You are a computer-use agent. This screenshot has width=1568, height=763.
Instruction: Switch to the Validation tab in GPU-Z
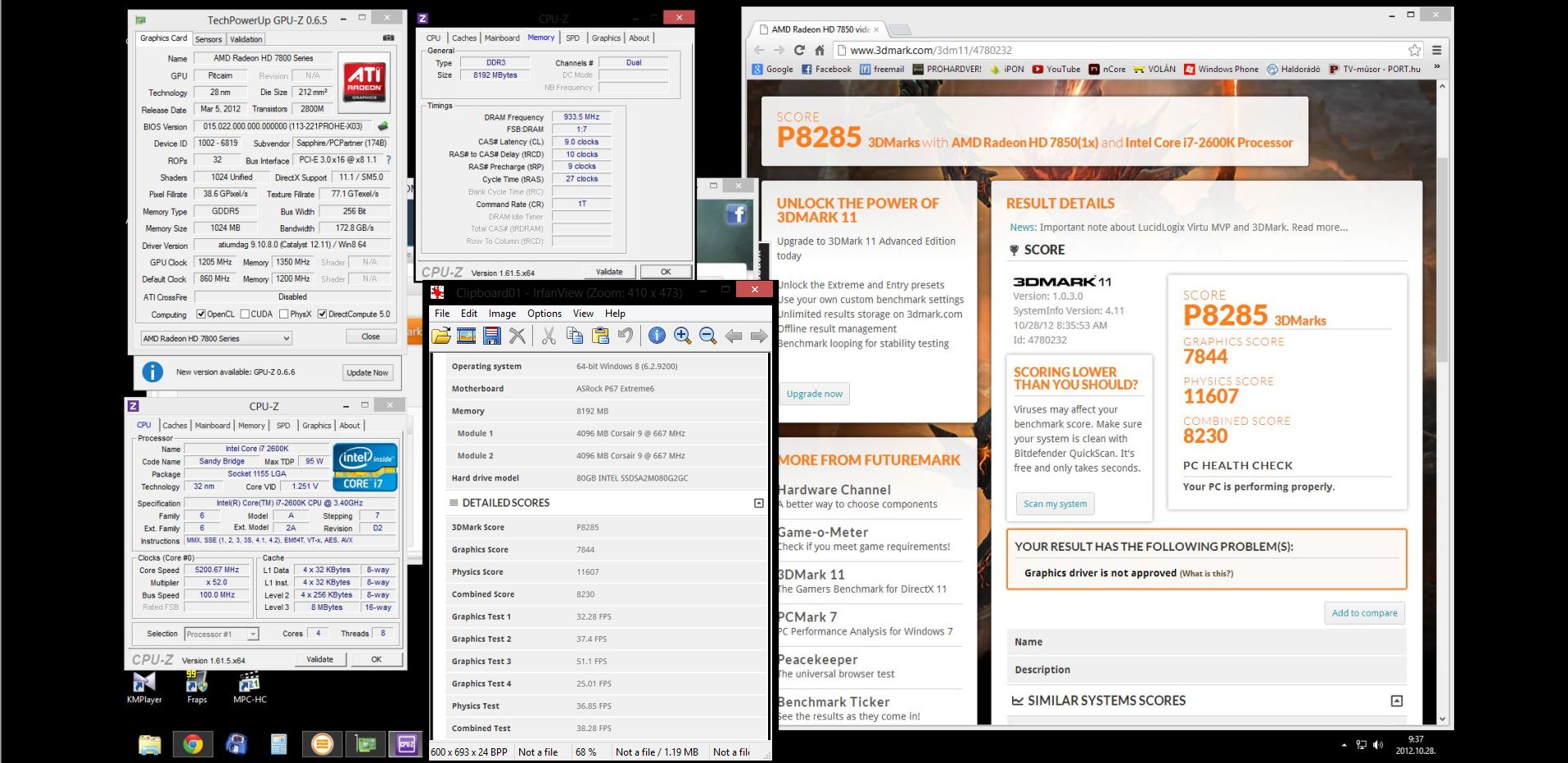(246, 39)
